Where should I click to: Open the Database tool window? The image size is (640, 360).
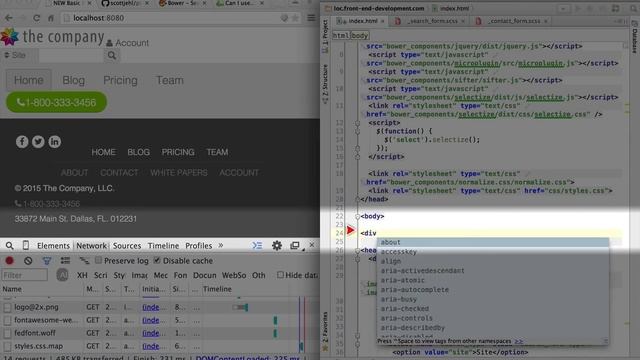635,38
